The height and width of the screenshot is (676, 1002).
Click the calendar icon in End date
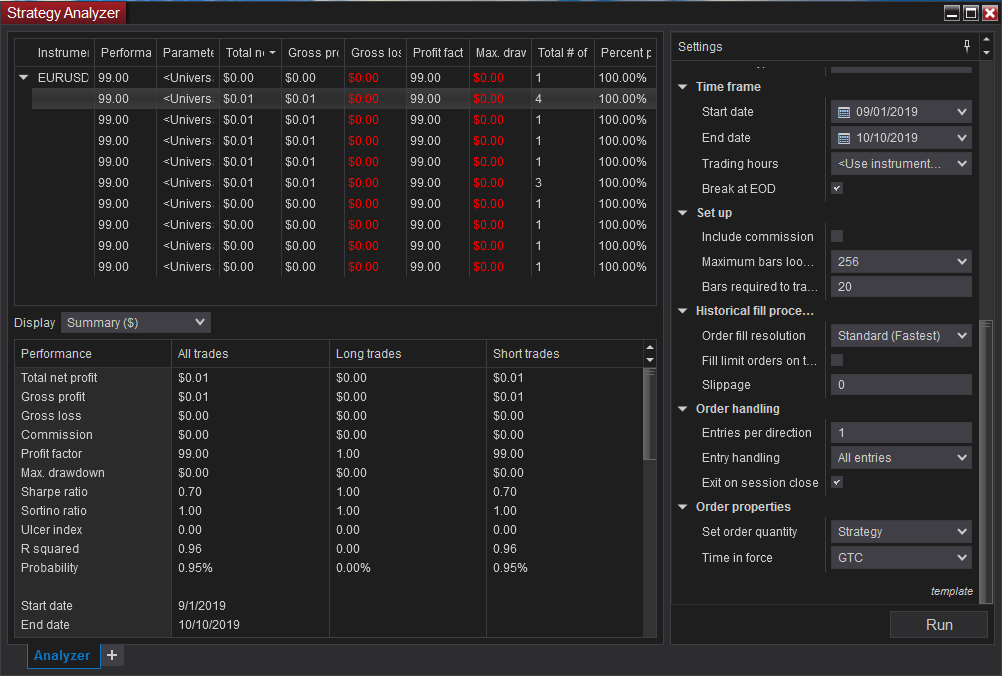[844, 138]
